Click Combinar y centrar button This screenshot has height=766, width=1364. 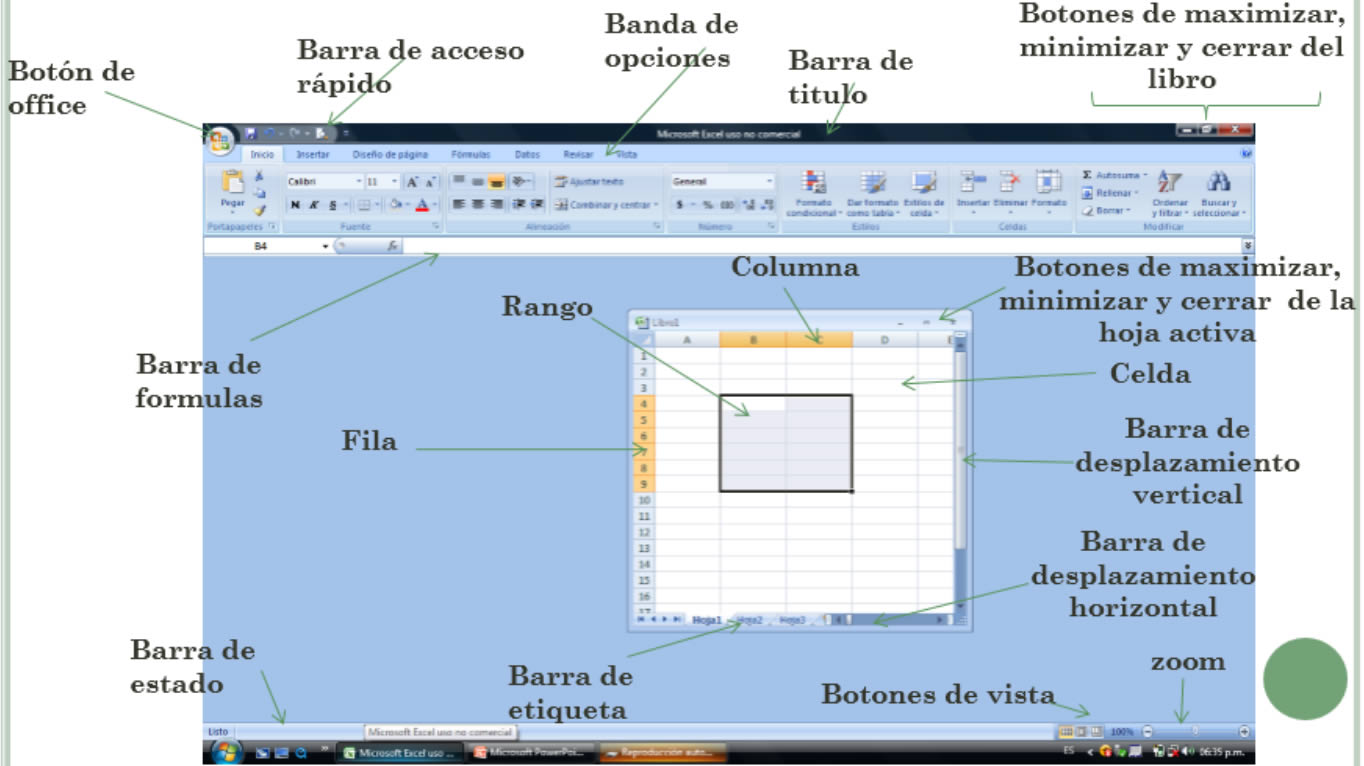(x=606, y=205)
